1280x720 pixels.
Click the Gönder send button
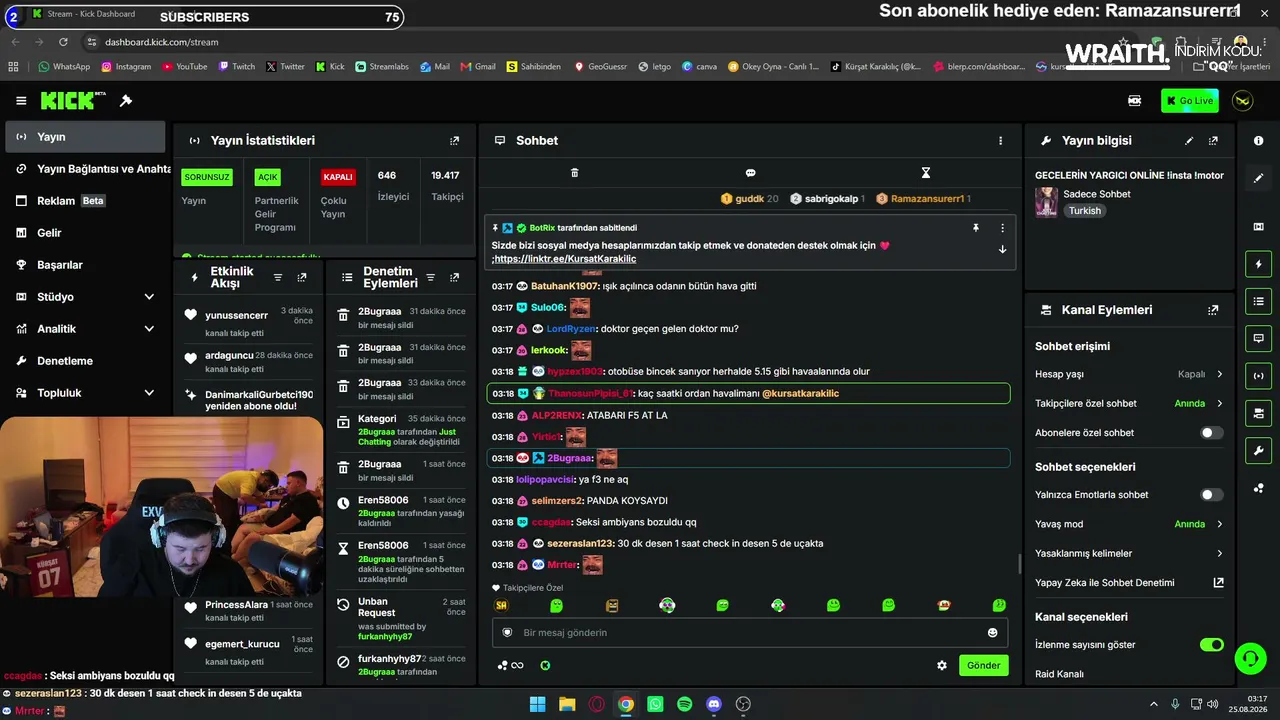[x=983, y=665]
